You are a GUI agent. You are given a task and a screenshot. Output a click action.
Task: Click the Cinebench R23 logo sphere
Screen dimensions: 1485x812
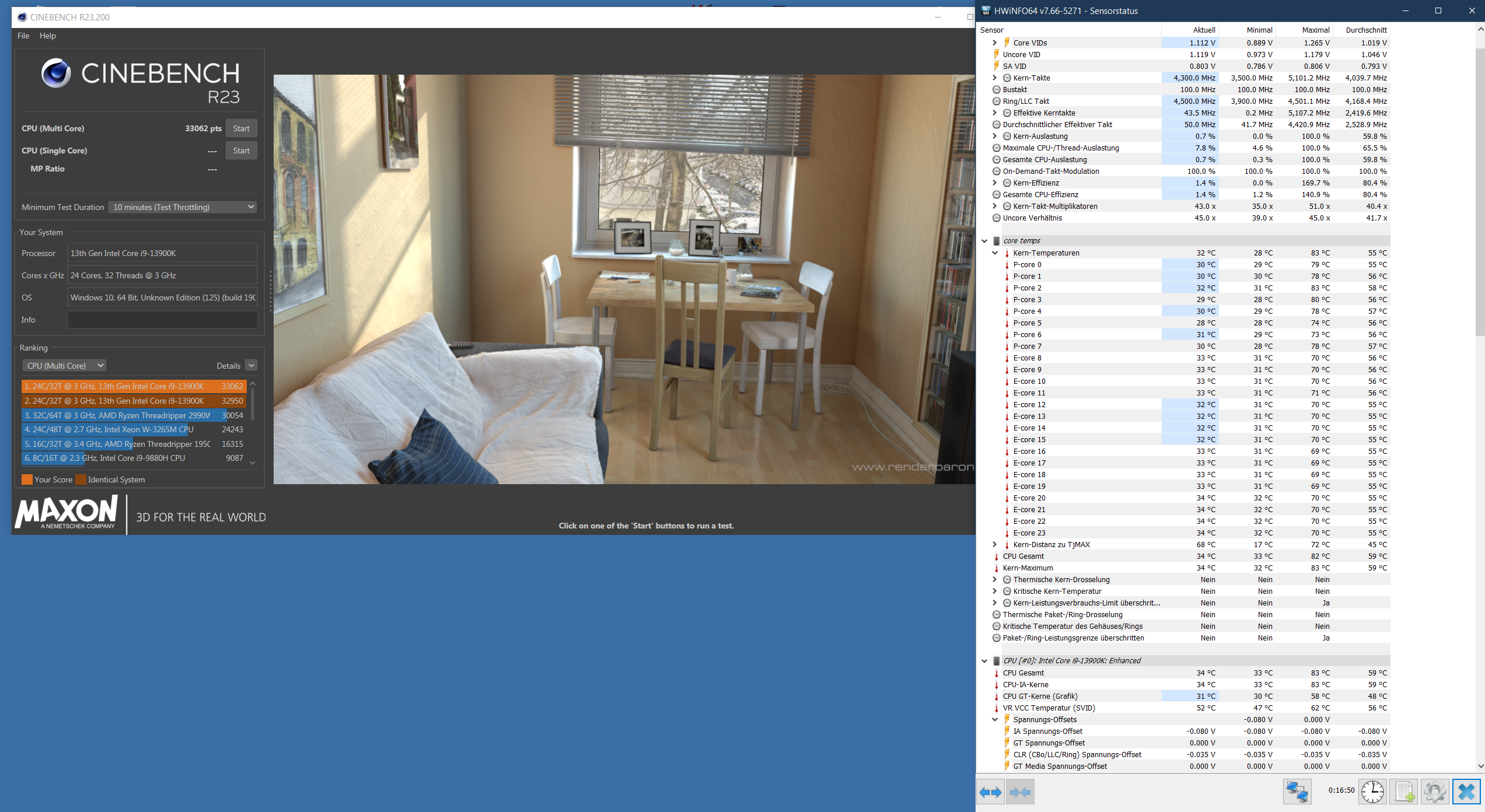coord(56,73)
